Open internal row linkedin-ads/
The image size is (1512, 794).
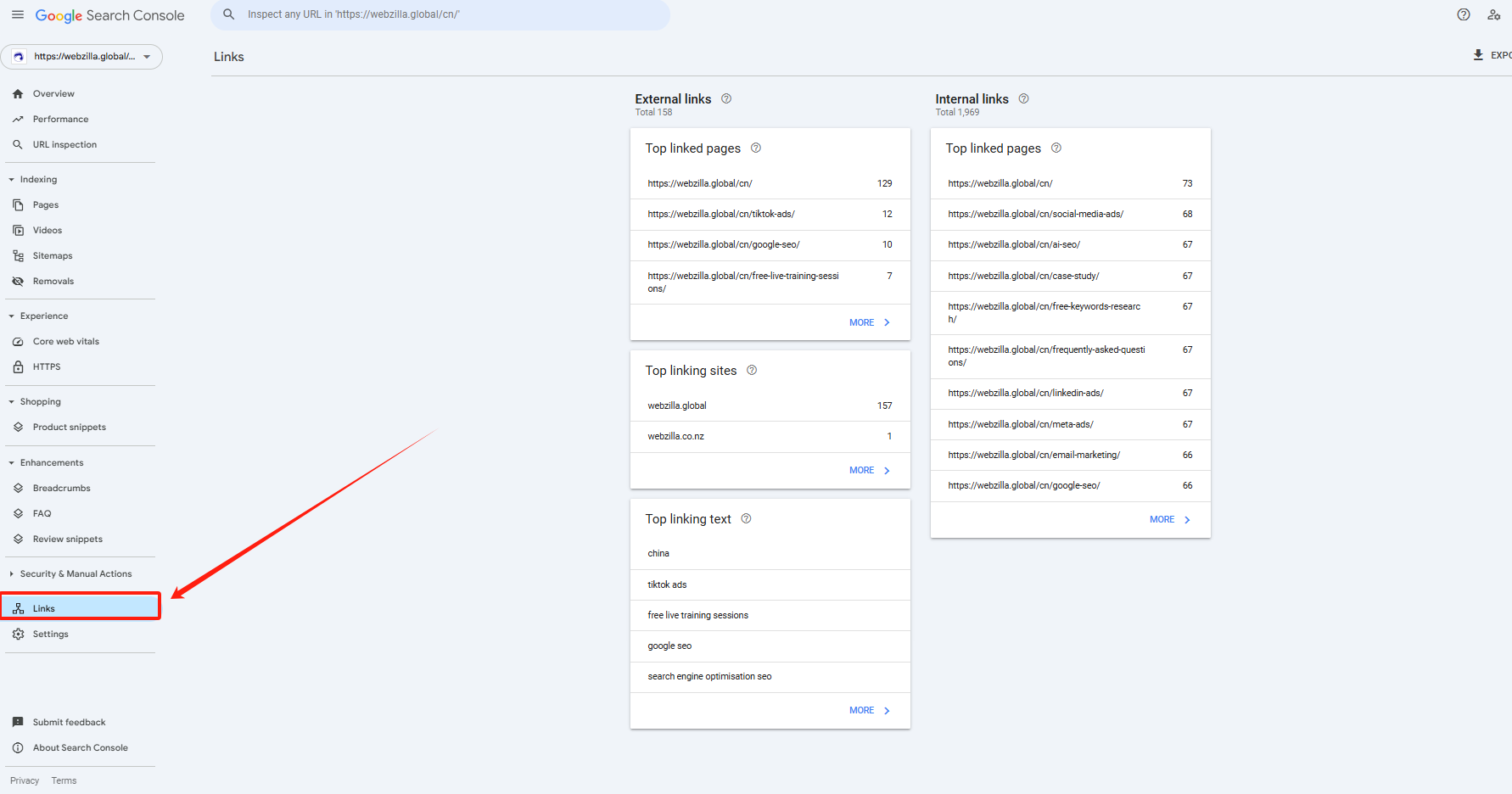coord(1071,394)
